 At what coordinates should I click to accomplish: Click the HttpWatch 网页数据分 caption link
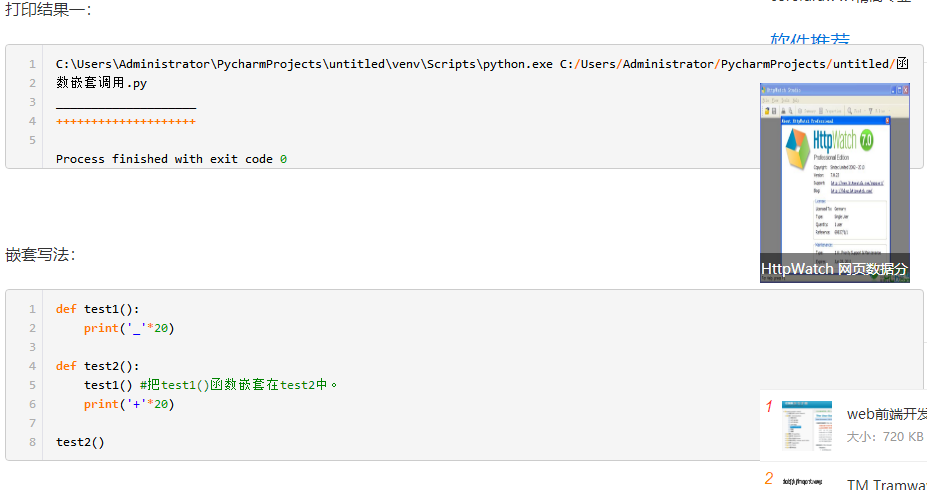coord(834,269)
